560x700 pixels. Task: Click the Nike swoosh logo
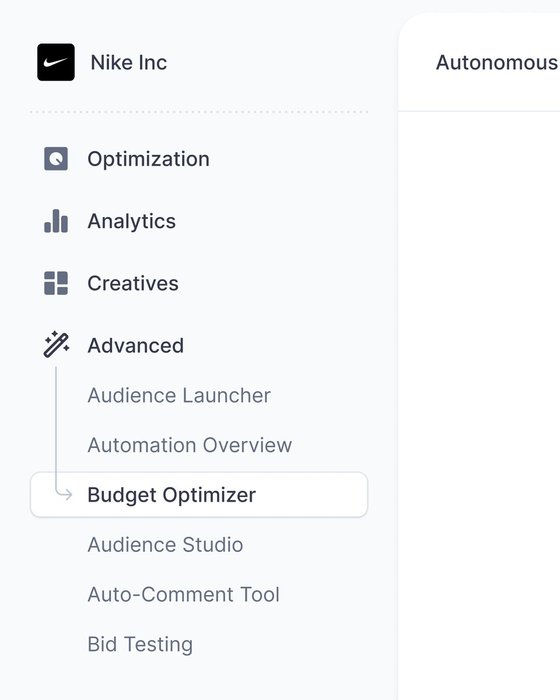coord(56,62)
